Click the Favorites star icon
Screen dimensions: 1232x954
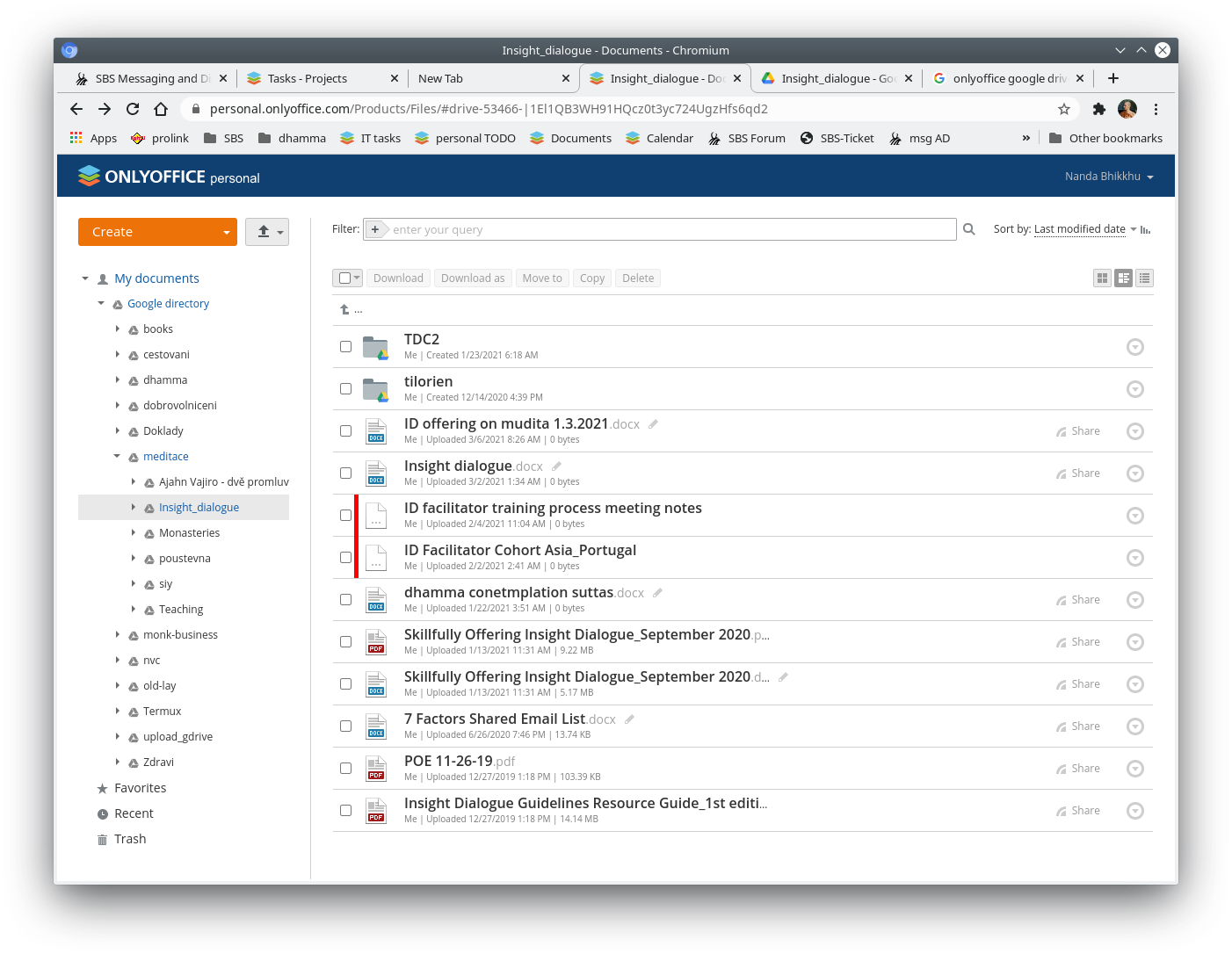pyautogui.click(x=101, y=787)
